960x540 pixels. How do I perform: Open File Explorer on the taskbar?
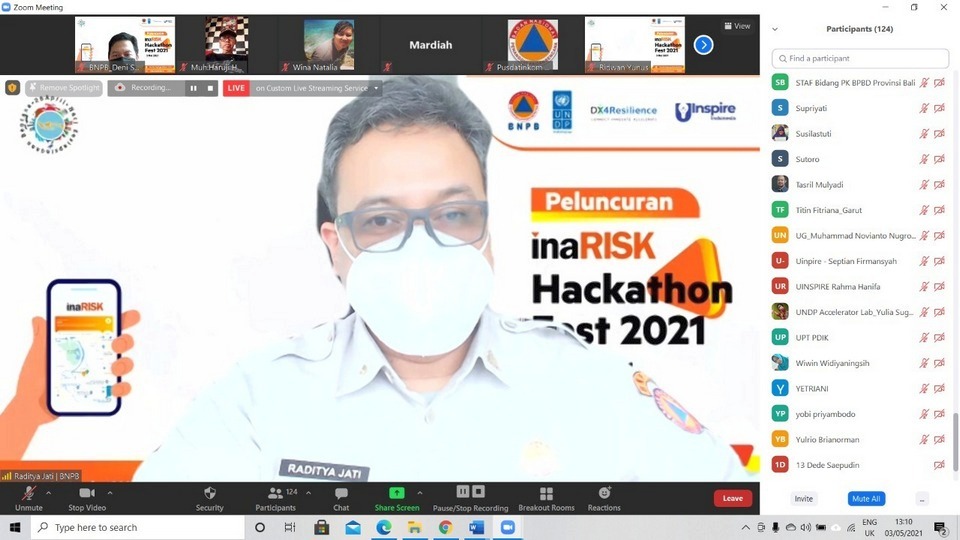(414, 527)
